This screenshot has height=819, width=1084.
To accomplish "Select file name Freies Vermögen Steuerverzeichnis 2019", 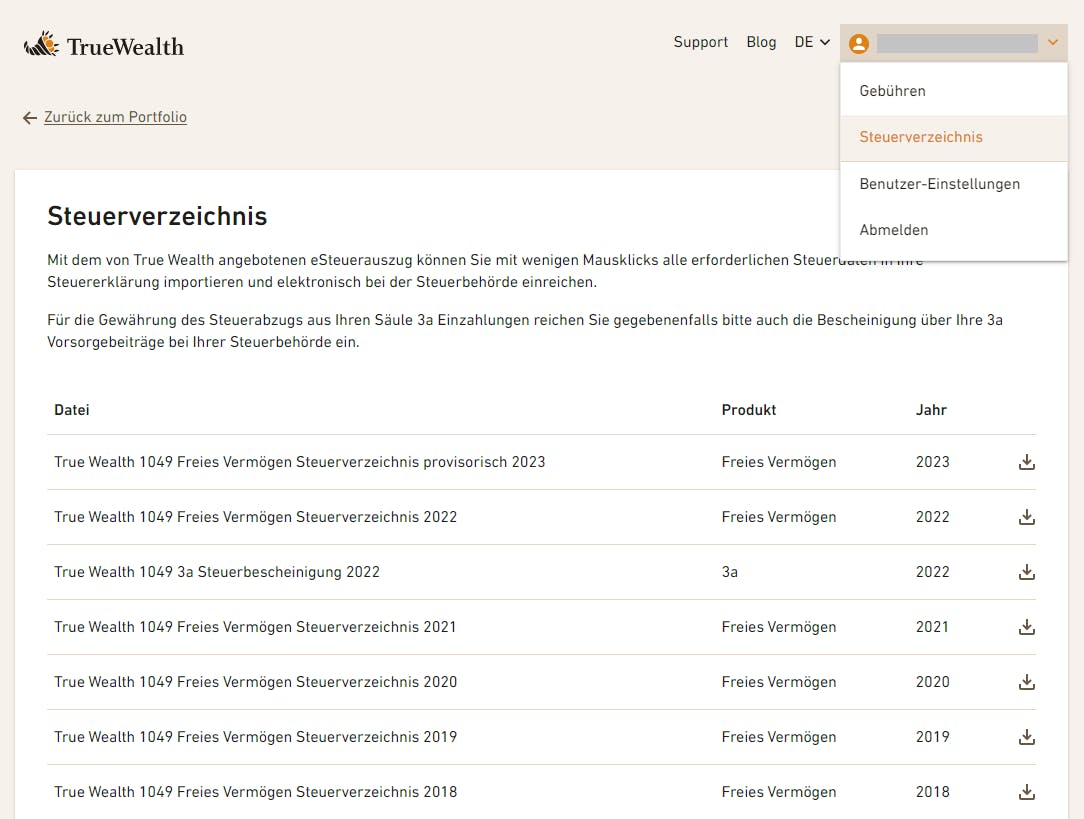I will tap(256, 737).
